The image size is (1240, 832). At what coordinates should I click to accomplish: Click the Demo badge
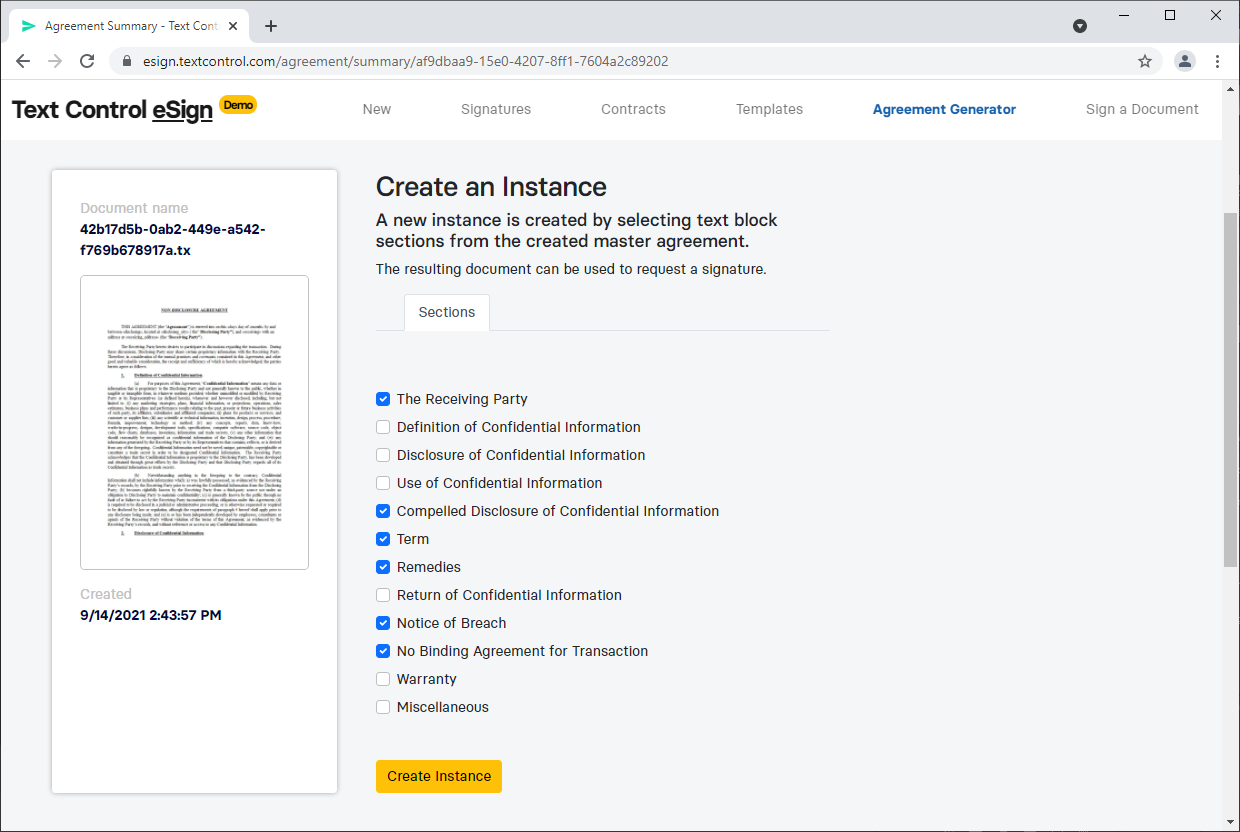pos(239,104)
